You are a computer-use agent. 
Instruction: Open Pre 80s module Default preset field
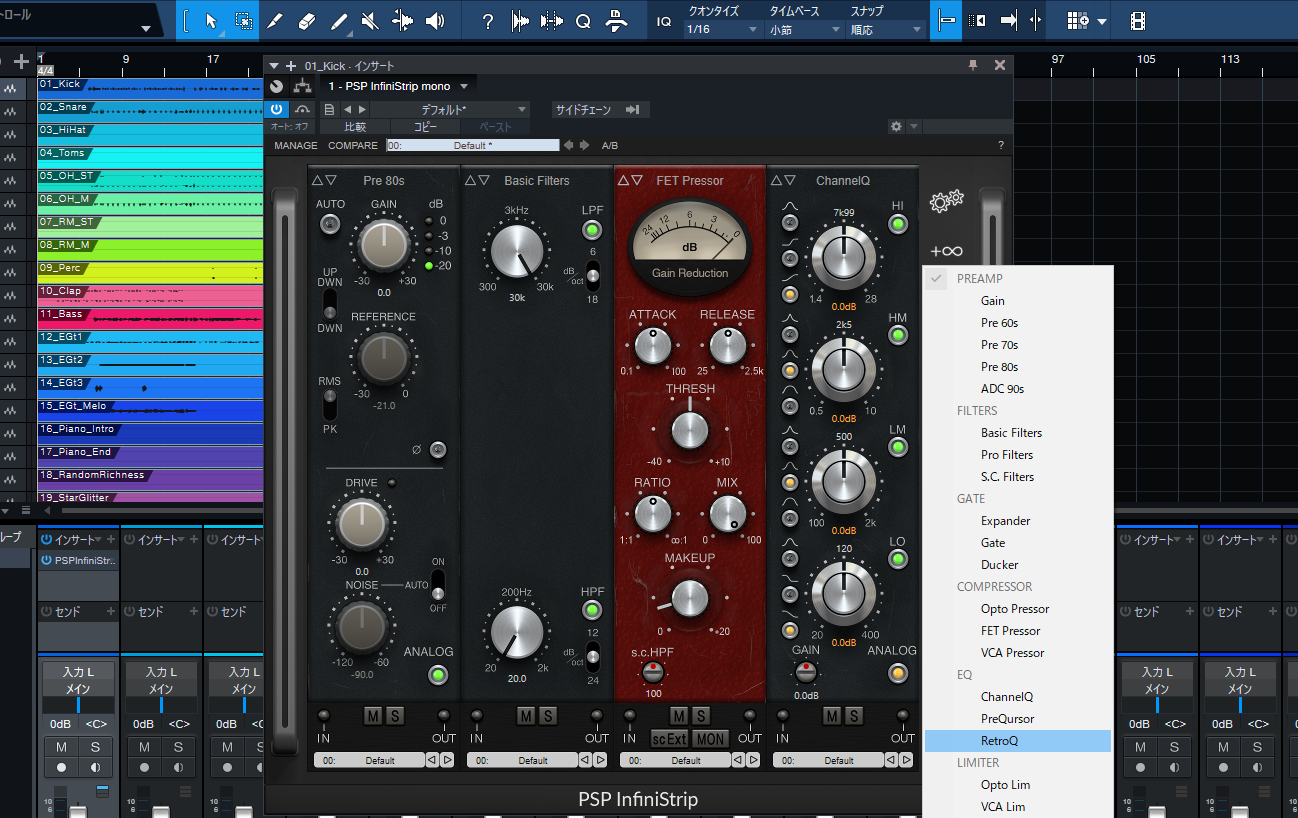(x=368, y=760)
